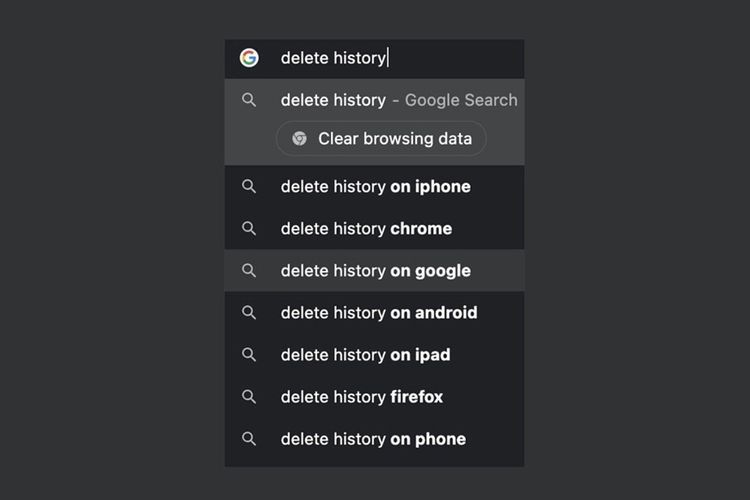
Task: Click the magnifier icon next to "firefox" suggestion
Action: pyautogui.click(x=249, y=396)
